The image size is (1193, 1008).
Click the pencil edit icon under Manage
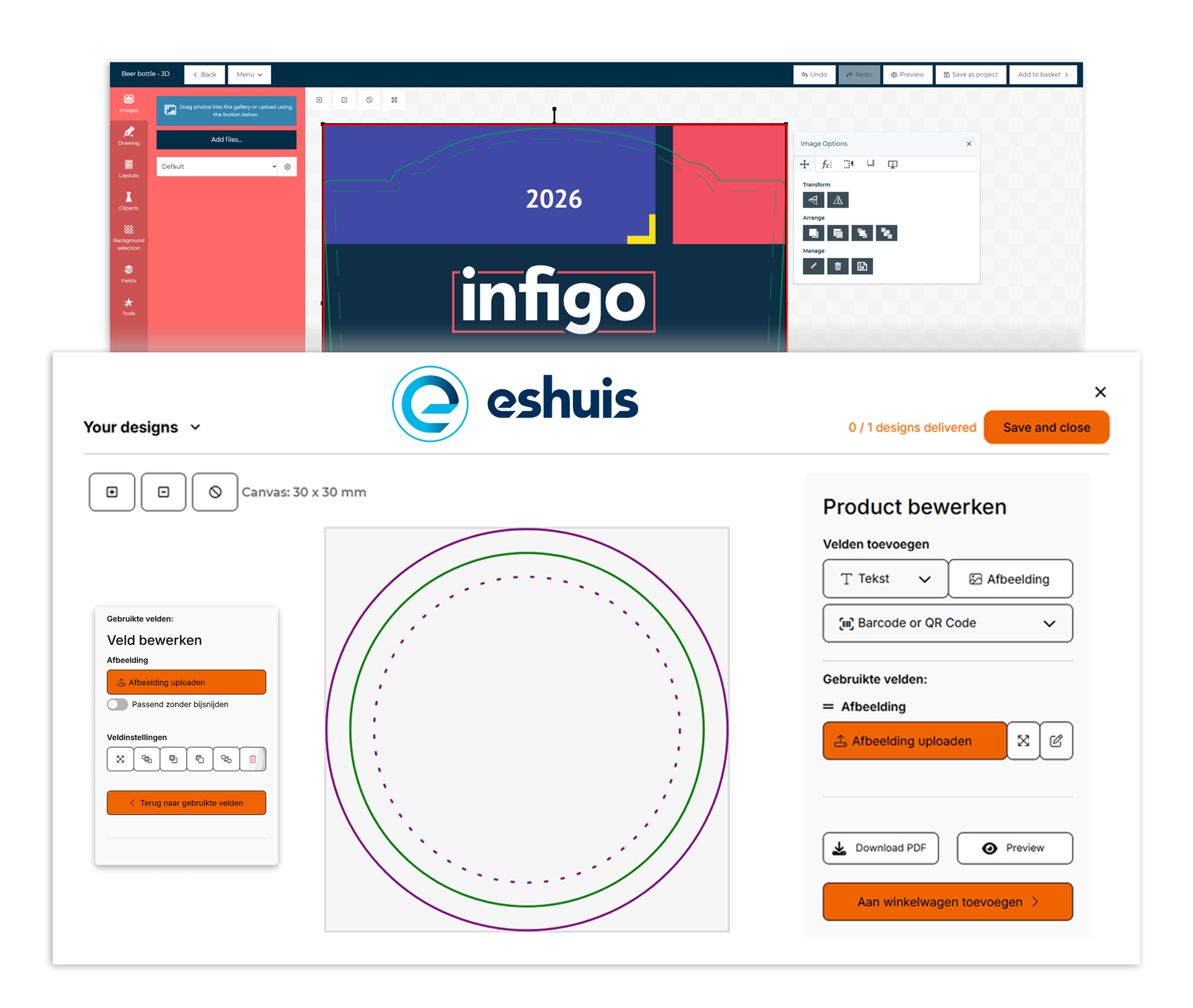tap(813, 266)
